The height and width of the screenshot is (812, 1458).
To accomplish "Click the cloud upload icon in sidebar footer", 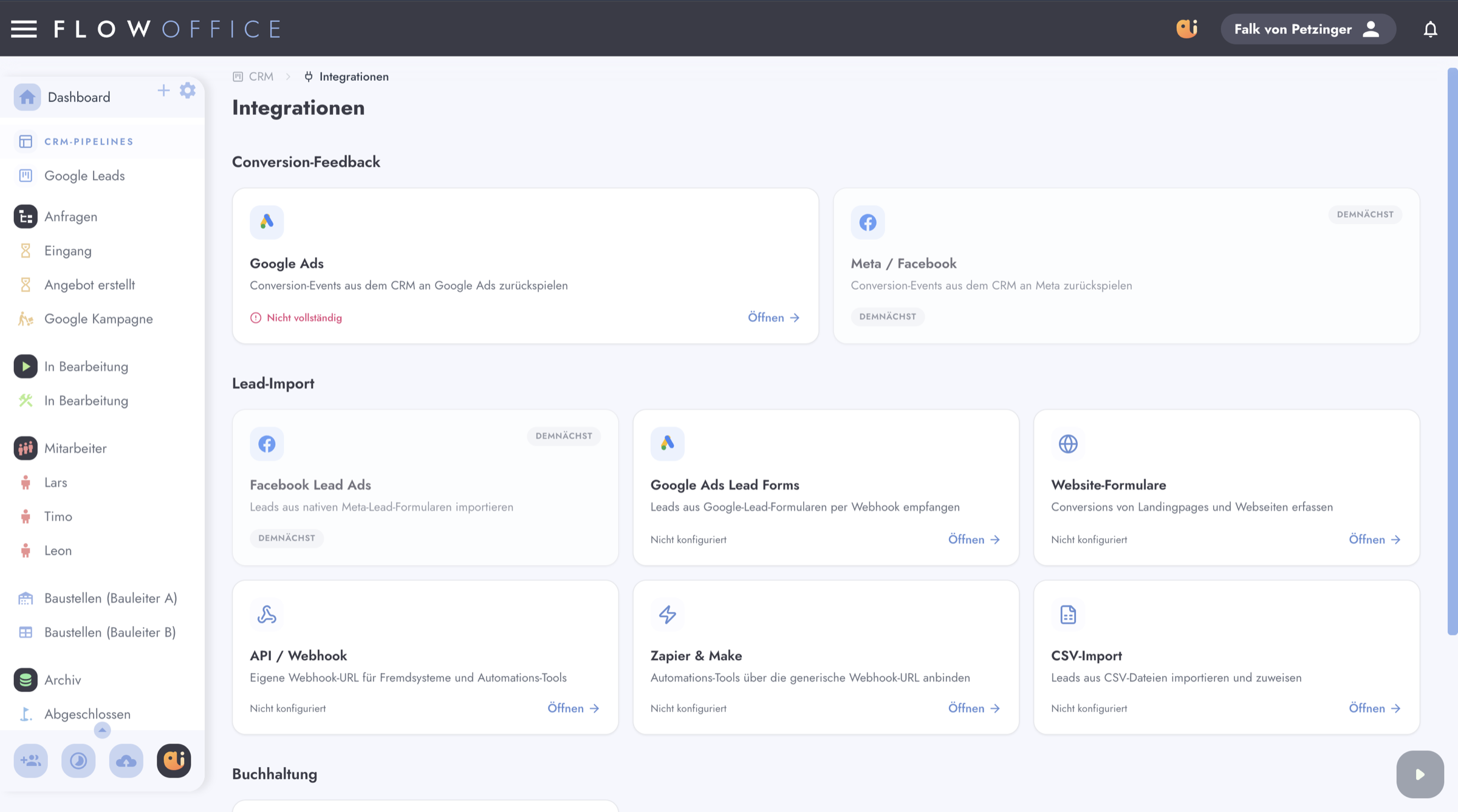I will [126, 761].
